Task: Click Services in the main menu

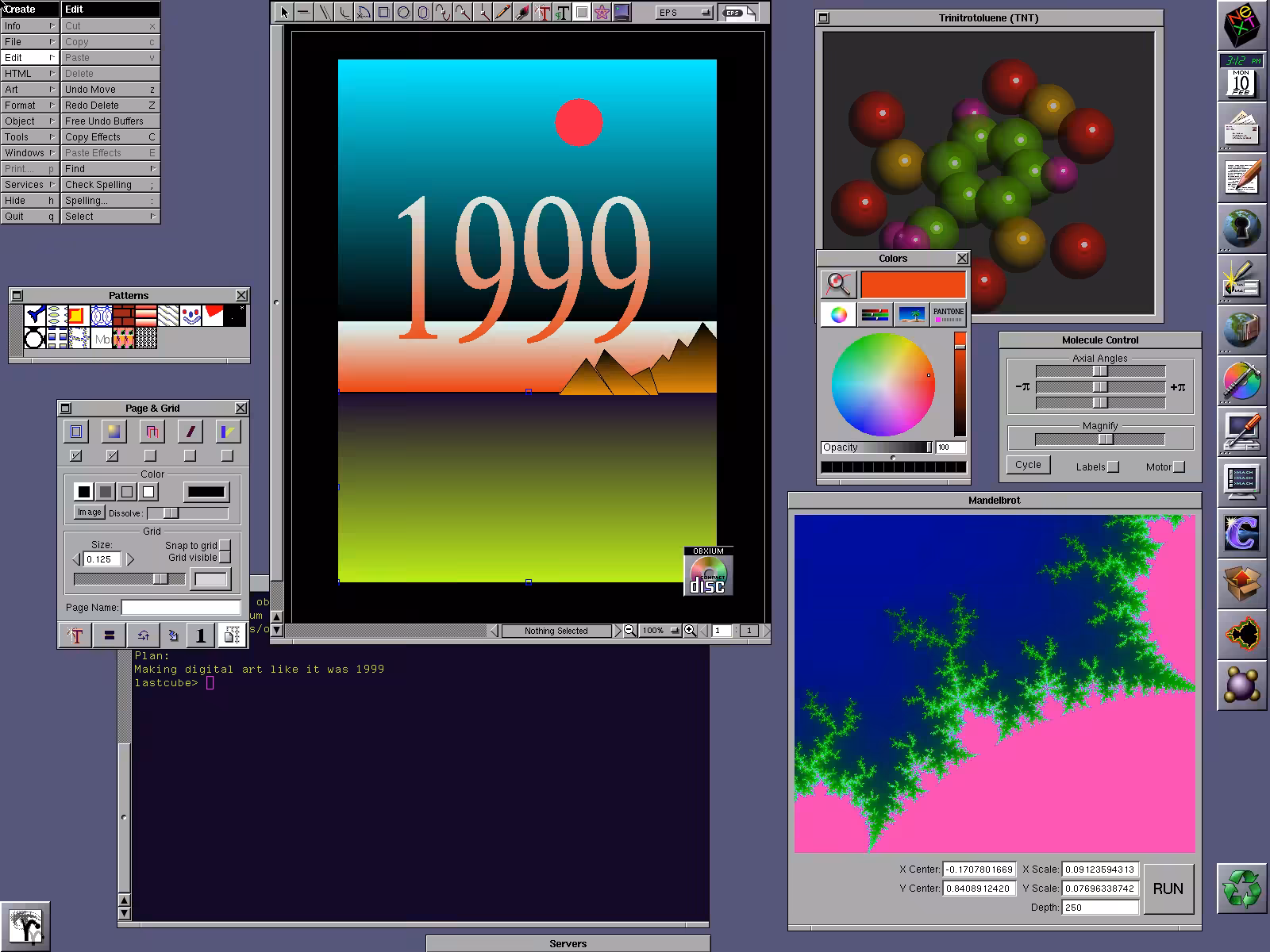Action: click(30, 185)
